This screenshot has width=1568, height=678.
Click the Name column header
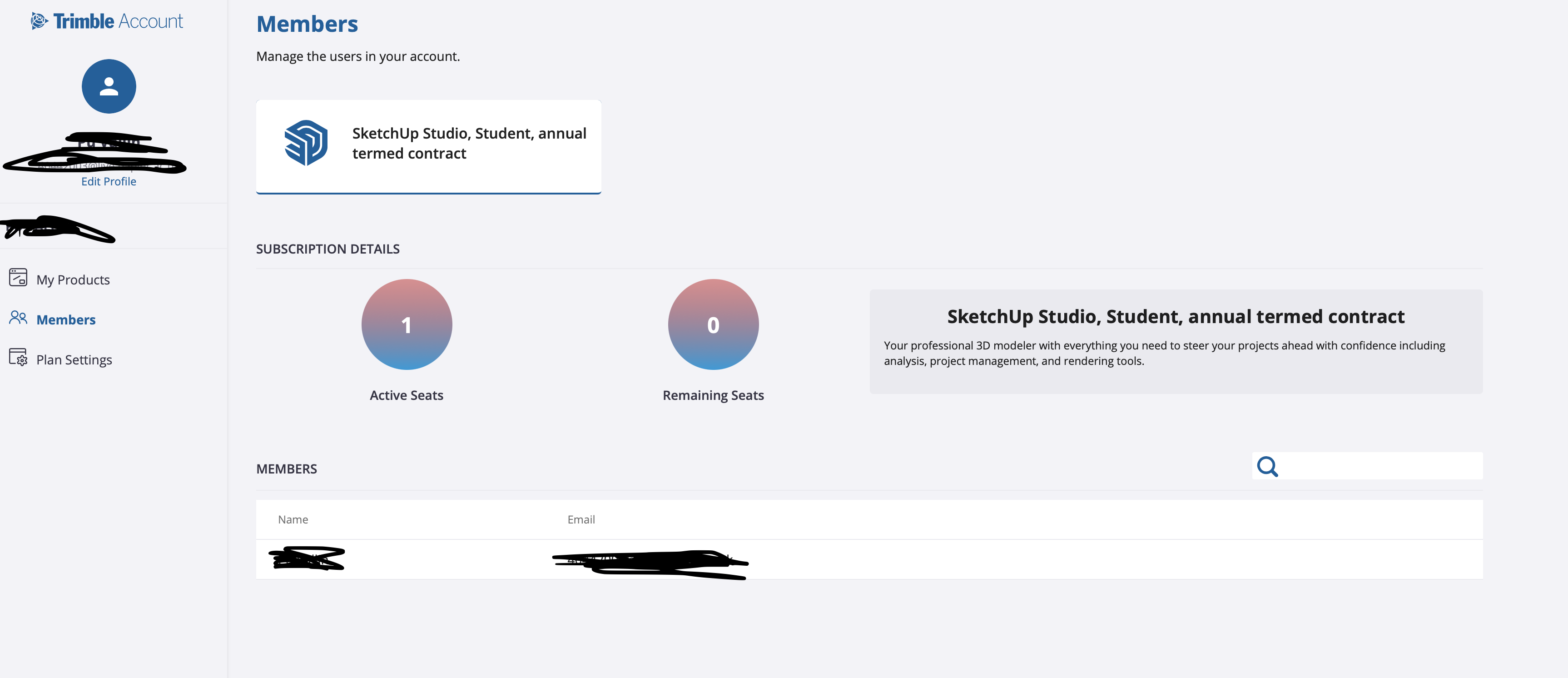tap(293, 519)
